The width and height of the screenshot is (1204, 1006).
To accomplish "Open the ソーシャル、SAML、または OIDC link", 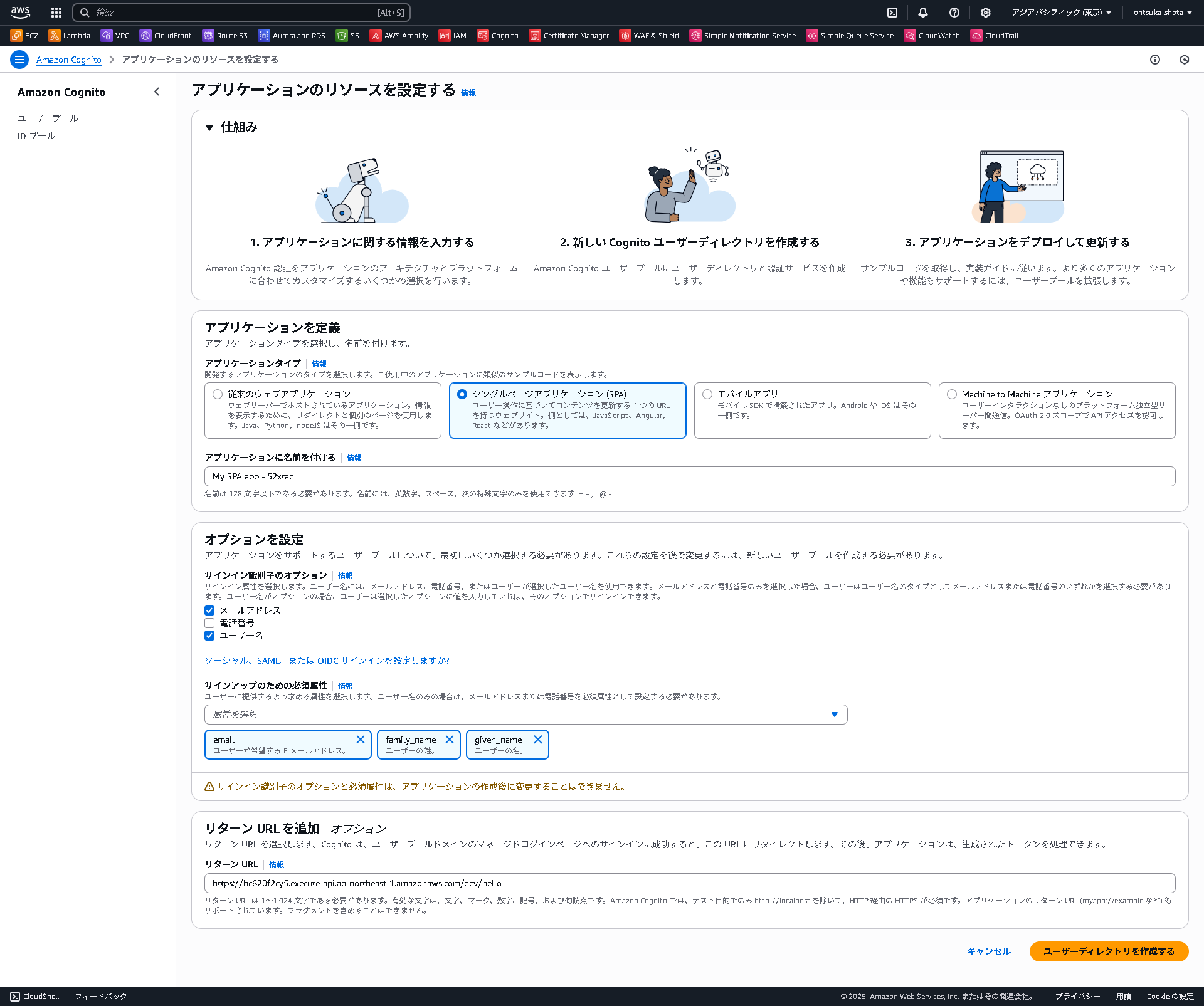I will point(326,660).
